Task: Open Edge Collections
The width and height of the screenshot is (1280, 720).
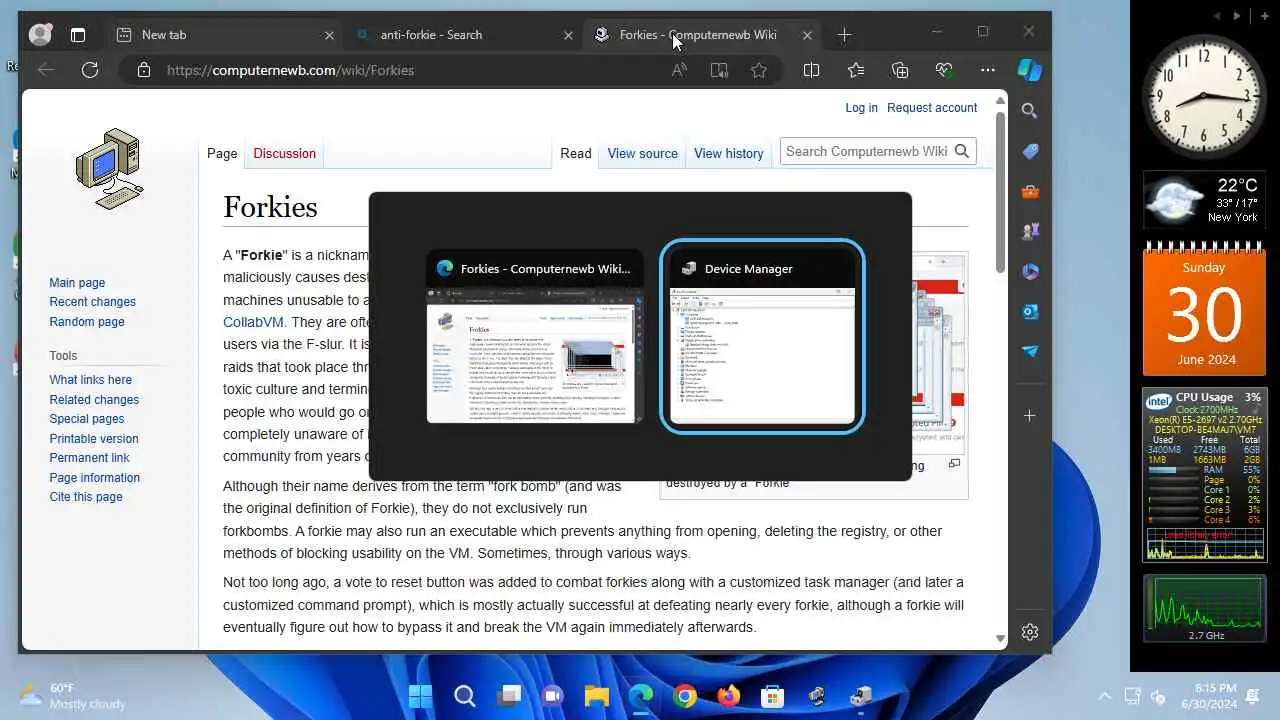Action: click(x=900, y=70)
